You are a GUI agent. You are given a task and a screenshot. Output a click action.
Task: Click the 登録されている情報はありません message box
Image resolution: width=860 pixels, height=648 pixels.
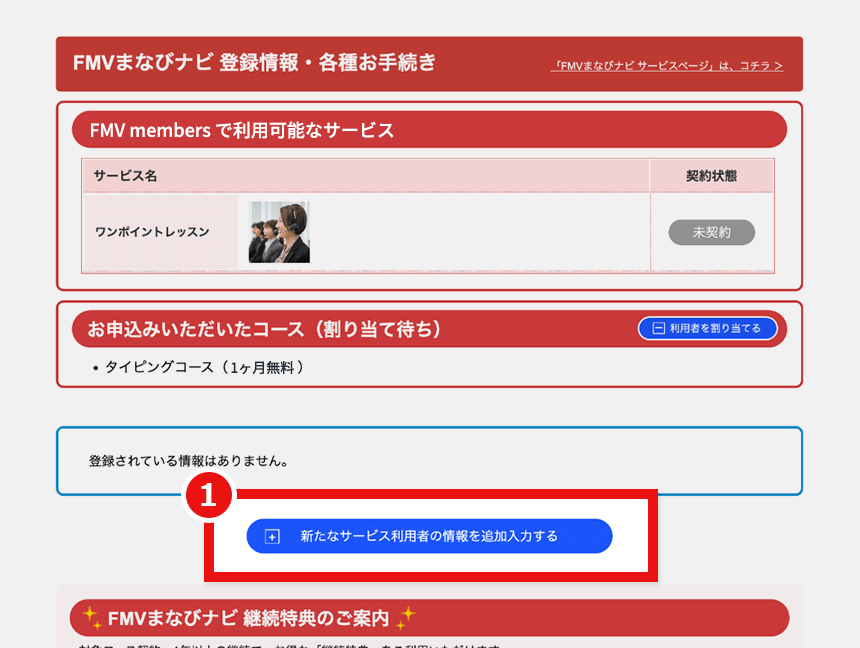pyautogui.click(x=429, y=461)
